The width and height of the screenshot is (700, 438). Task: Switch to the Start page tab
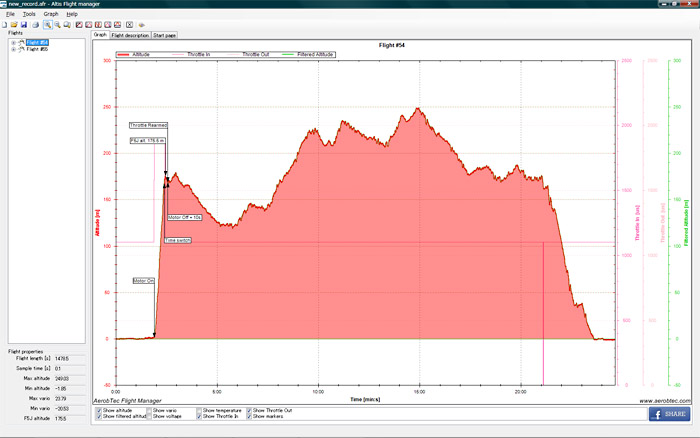(x=164, y=35)
